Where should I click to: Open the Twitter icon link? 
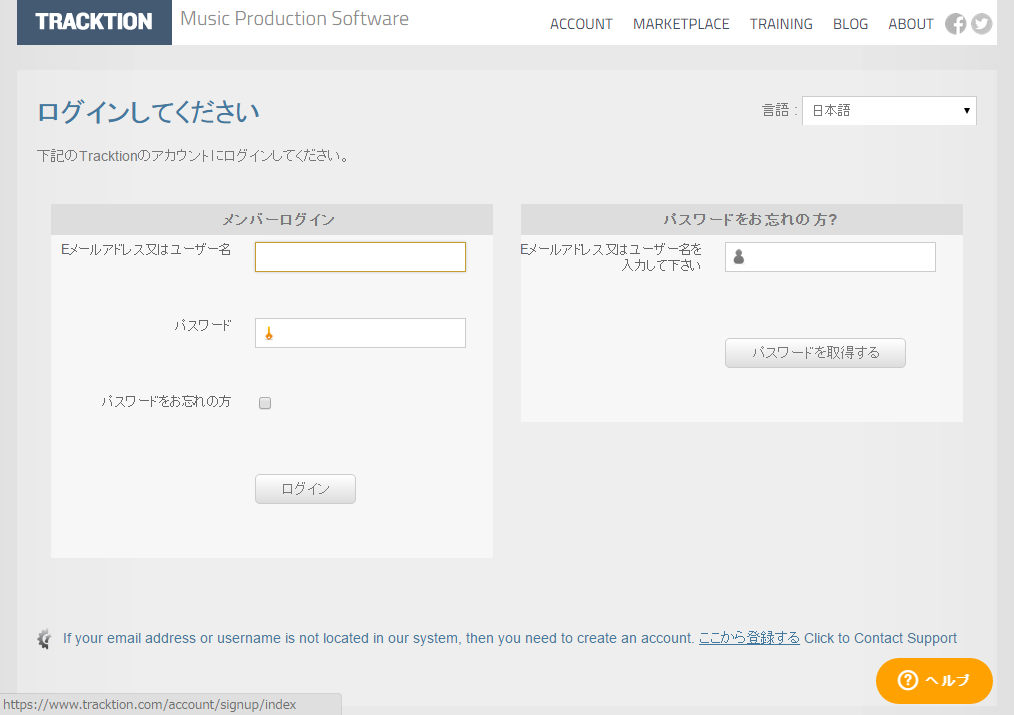[x=981, y=24]
